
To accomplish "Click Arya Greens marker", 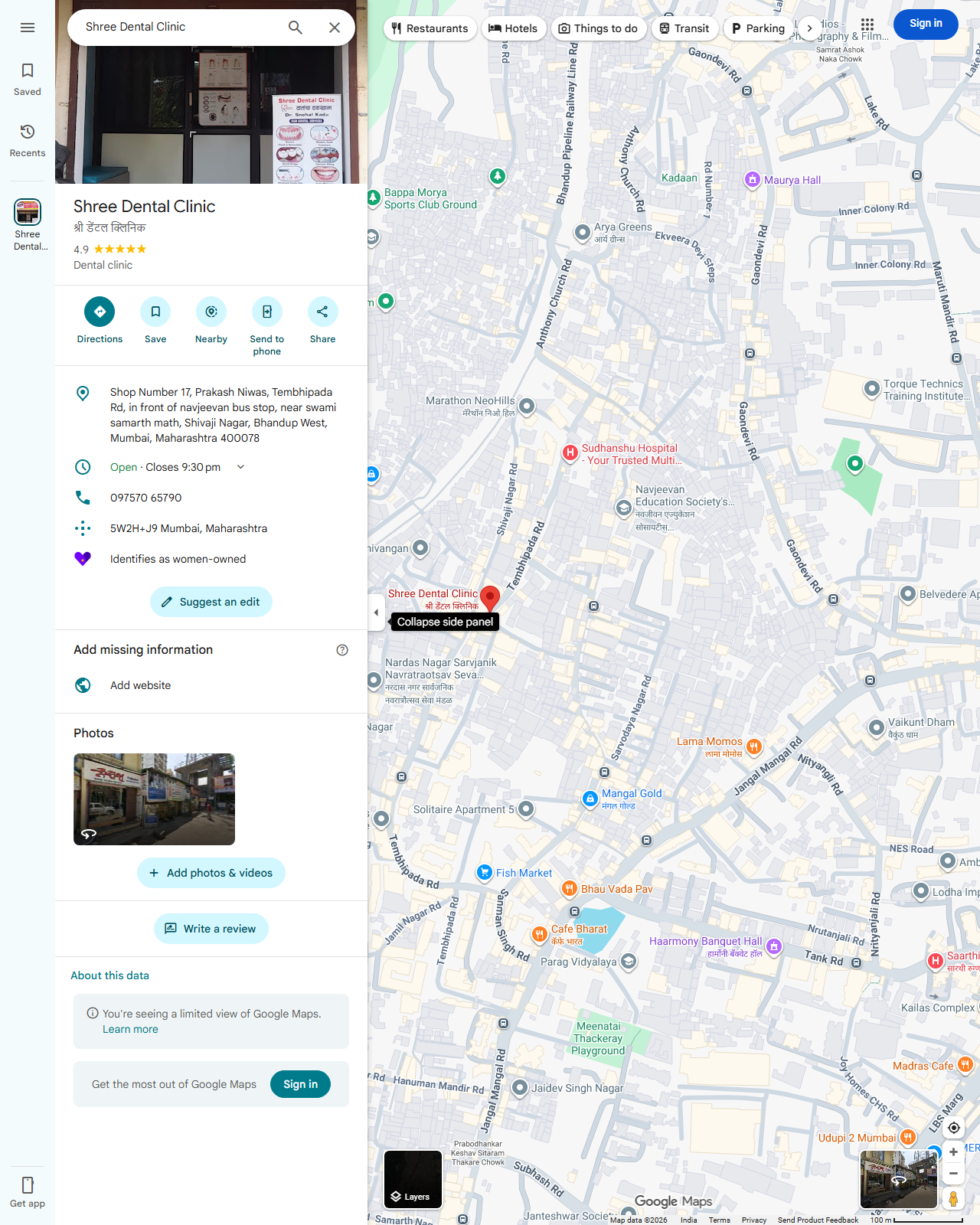I will [583, 232].
